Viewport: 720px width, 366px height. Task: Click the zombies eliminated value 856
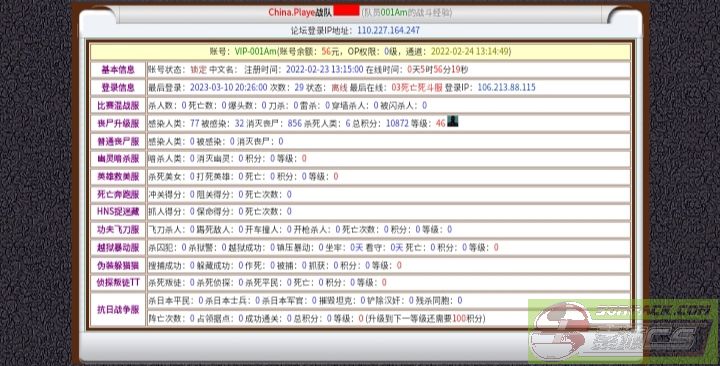[x=295, y=124]
